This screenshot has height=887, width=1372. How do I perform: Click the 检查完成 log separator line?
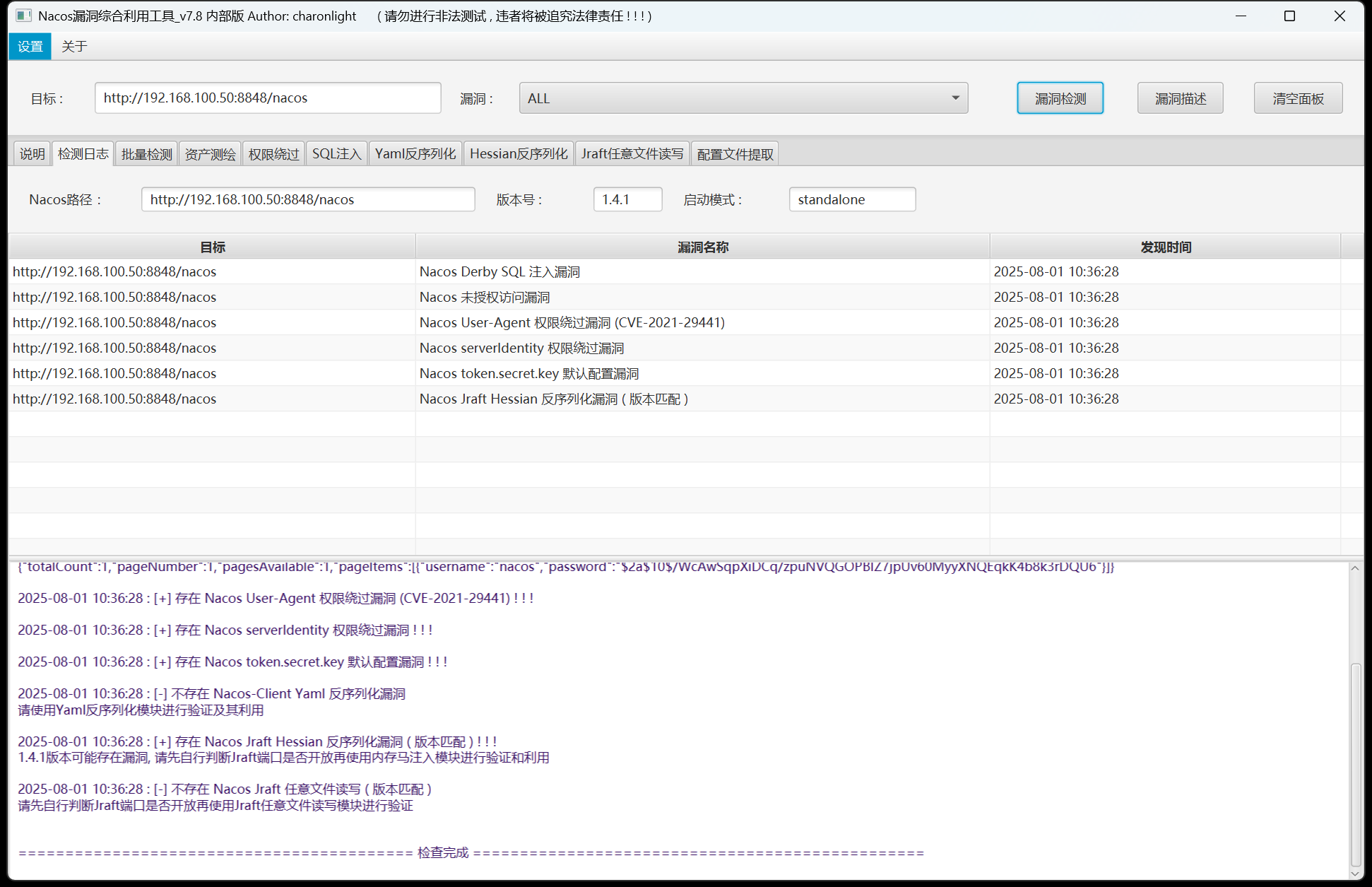(x=471, y=852)
